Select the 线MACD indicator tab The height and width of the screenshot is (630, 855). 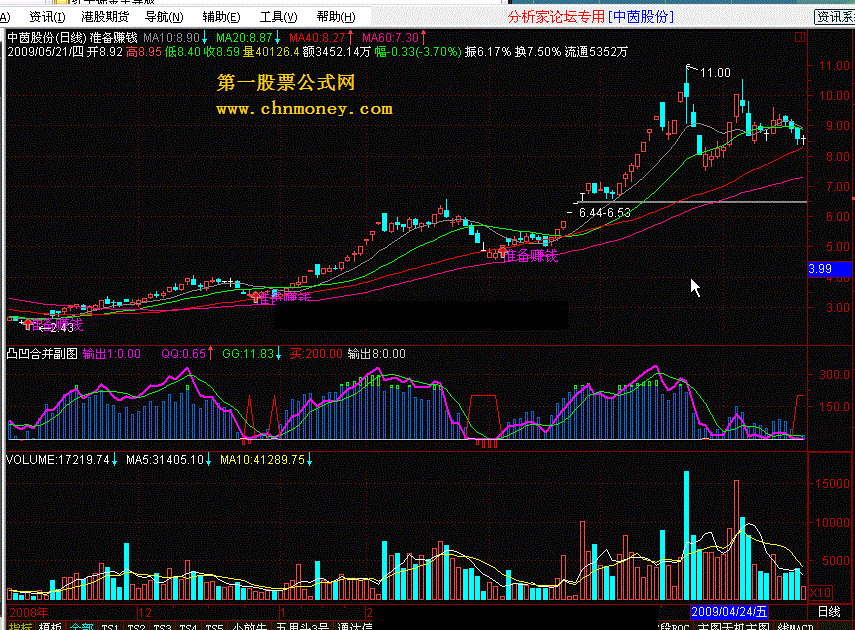(796, 626)
